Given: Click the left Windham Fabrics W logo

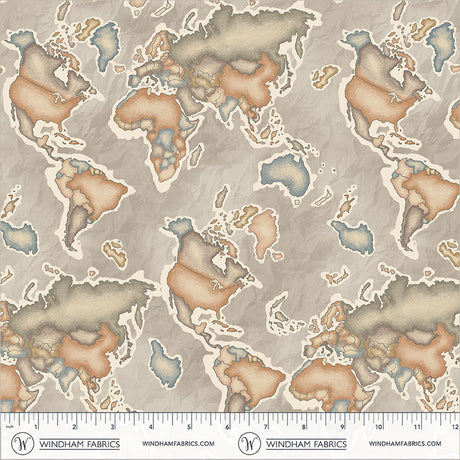Looking at the screenshot, I should click(23, 444).
